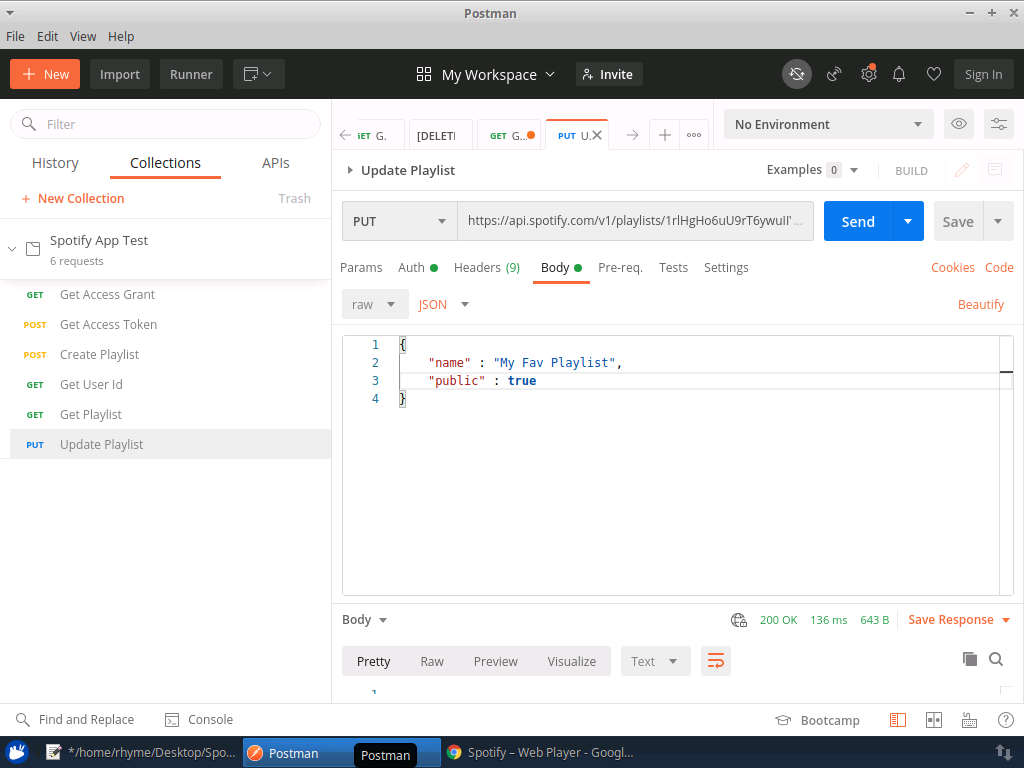Open the Tests tab
1024x768 pixels.
pos(673,268)
